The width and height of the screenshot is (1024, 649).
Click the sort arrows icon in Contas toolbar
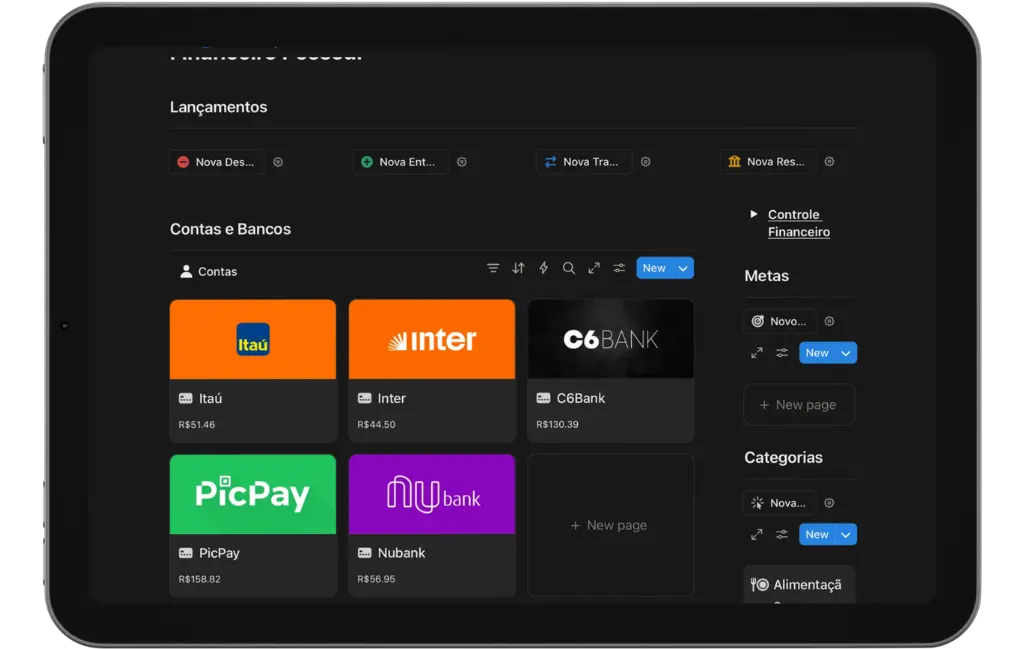519,268
